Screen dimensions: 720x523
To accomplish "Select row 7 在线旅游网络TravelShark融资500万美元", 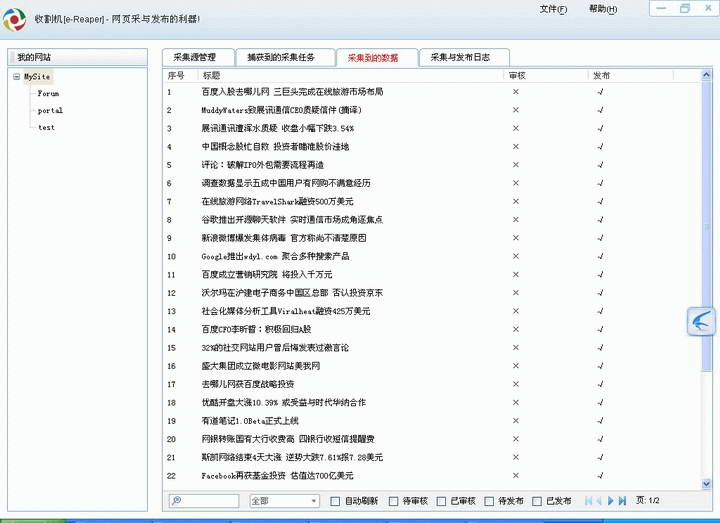I will [432, 202].
